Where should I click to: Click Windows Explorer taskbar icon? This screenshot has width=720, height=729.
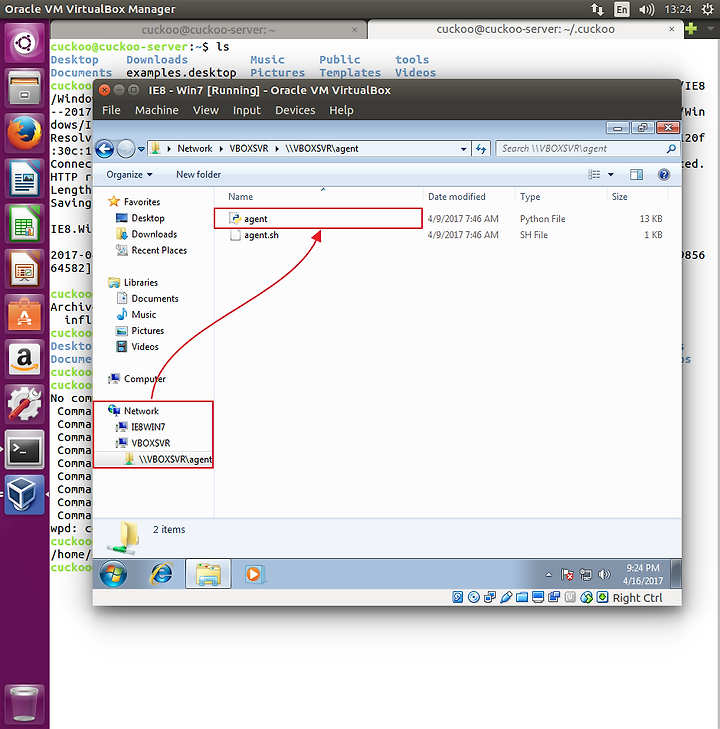coord(208,574)
